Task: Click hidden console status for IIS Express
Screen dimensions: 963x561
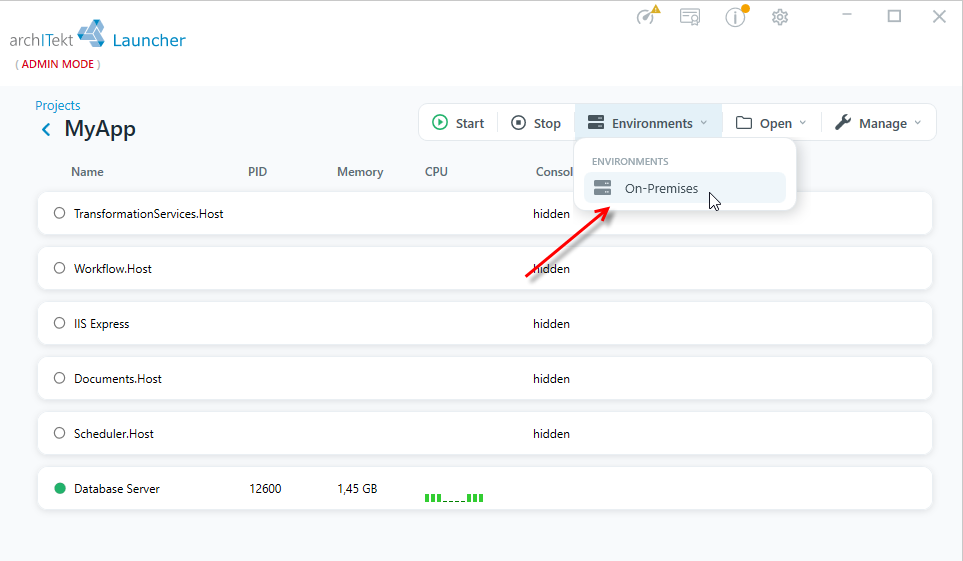Action: coord(552,324)
